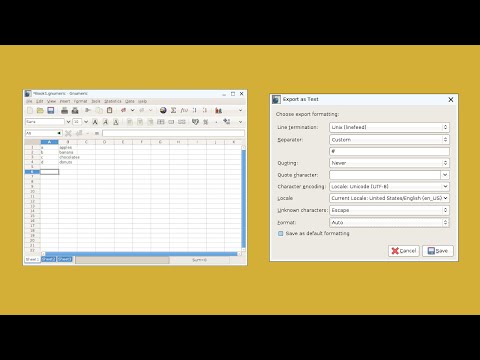Open the Character encoding dropdown
Screen dimensions: 480x360
pos(389,186)
